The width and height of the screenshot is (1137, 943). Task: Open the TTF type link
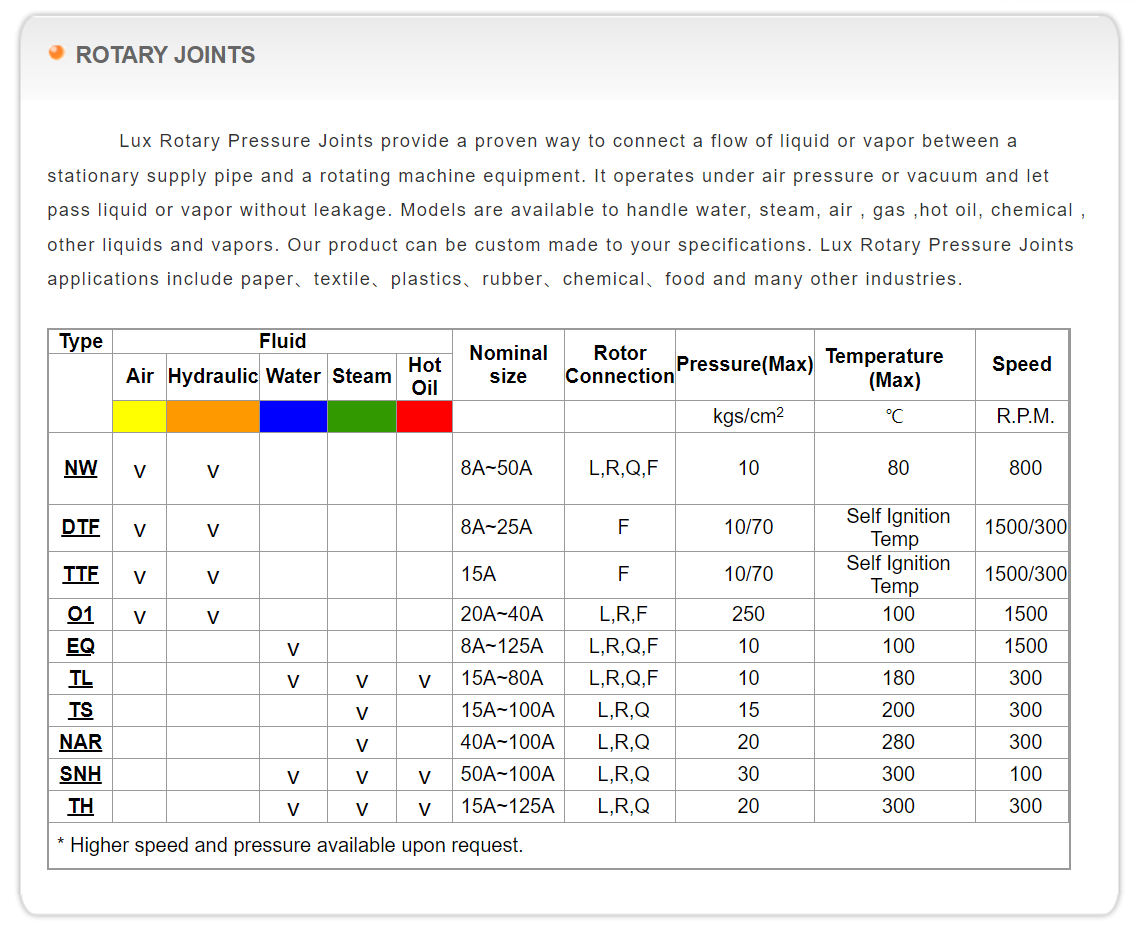coord(80,575)
